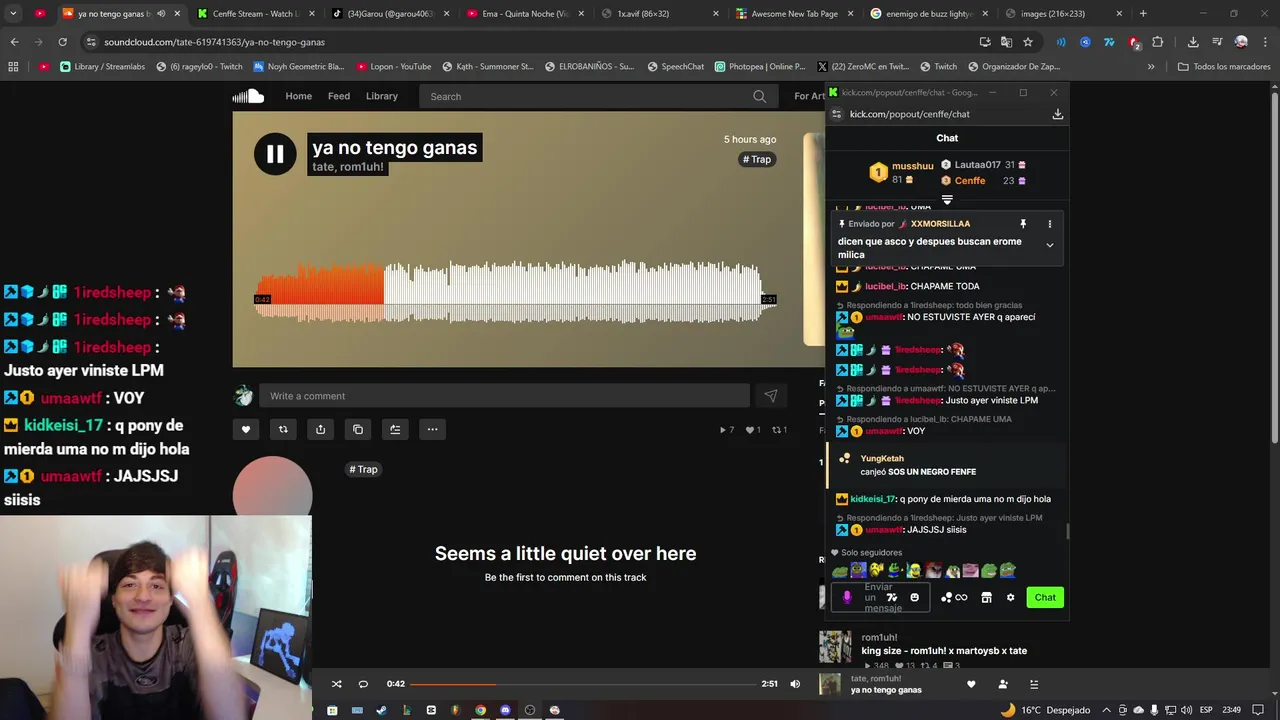
Task: Open the Feed tab on SoundCloud
Action: pyautogui.click(x=339, y=96)
